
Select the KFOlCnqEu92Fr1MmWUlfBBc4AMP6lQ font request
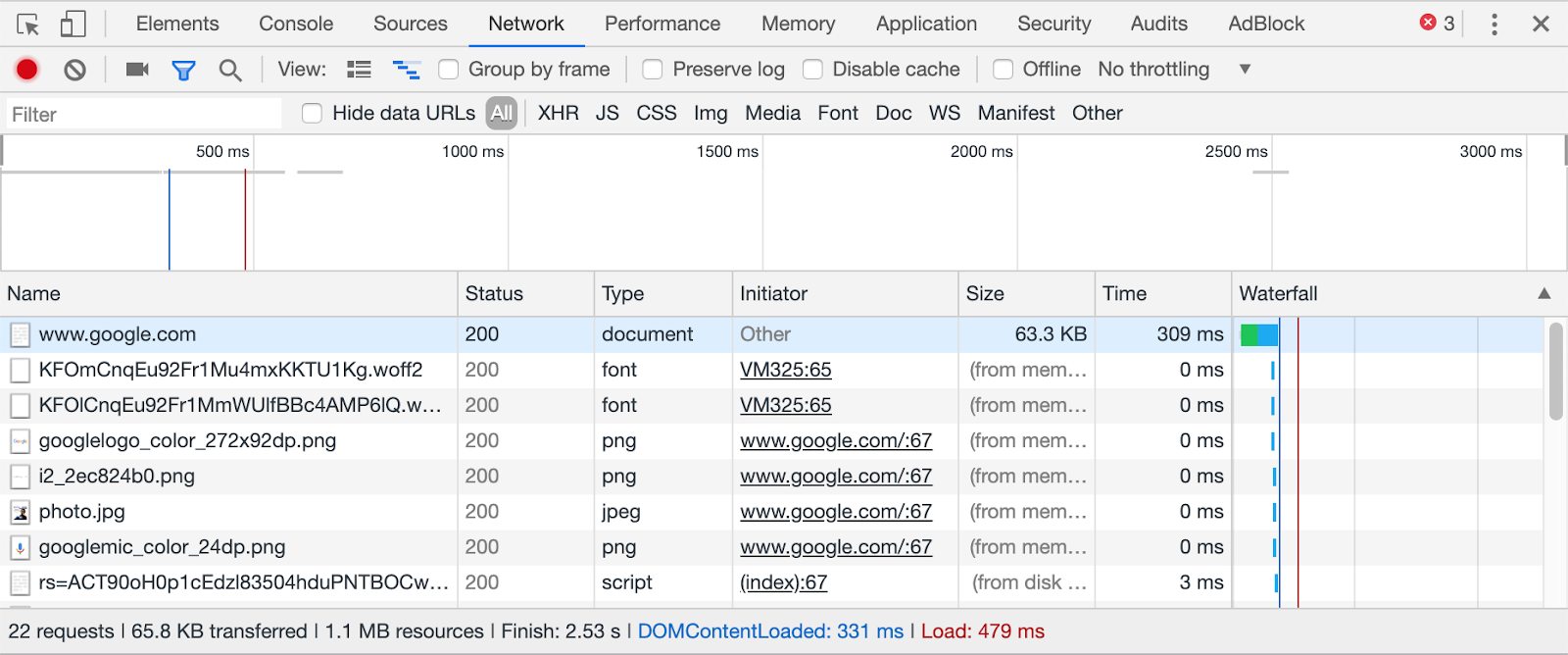click(x=772, y=406)
